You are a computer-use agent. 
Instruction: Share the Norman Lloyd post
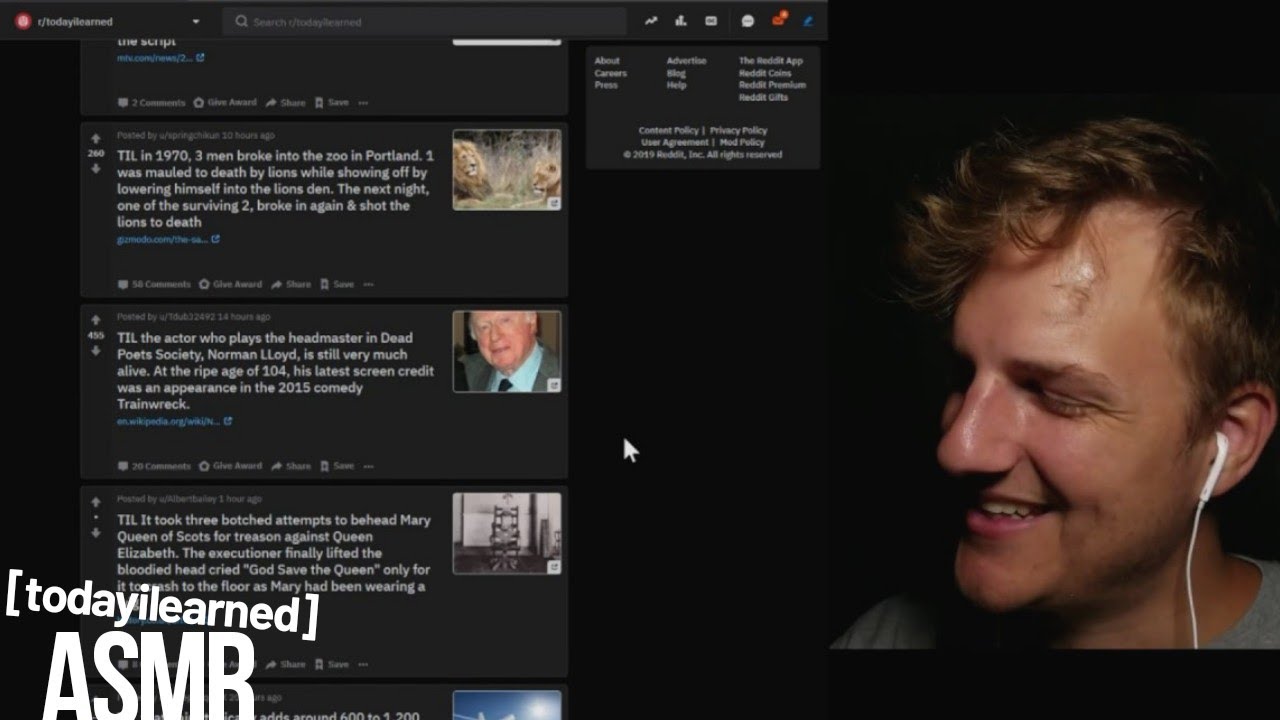pyautogui.click(x=290, y=466)
